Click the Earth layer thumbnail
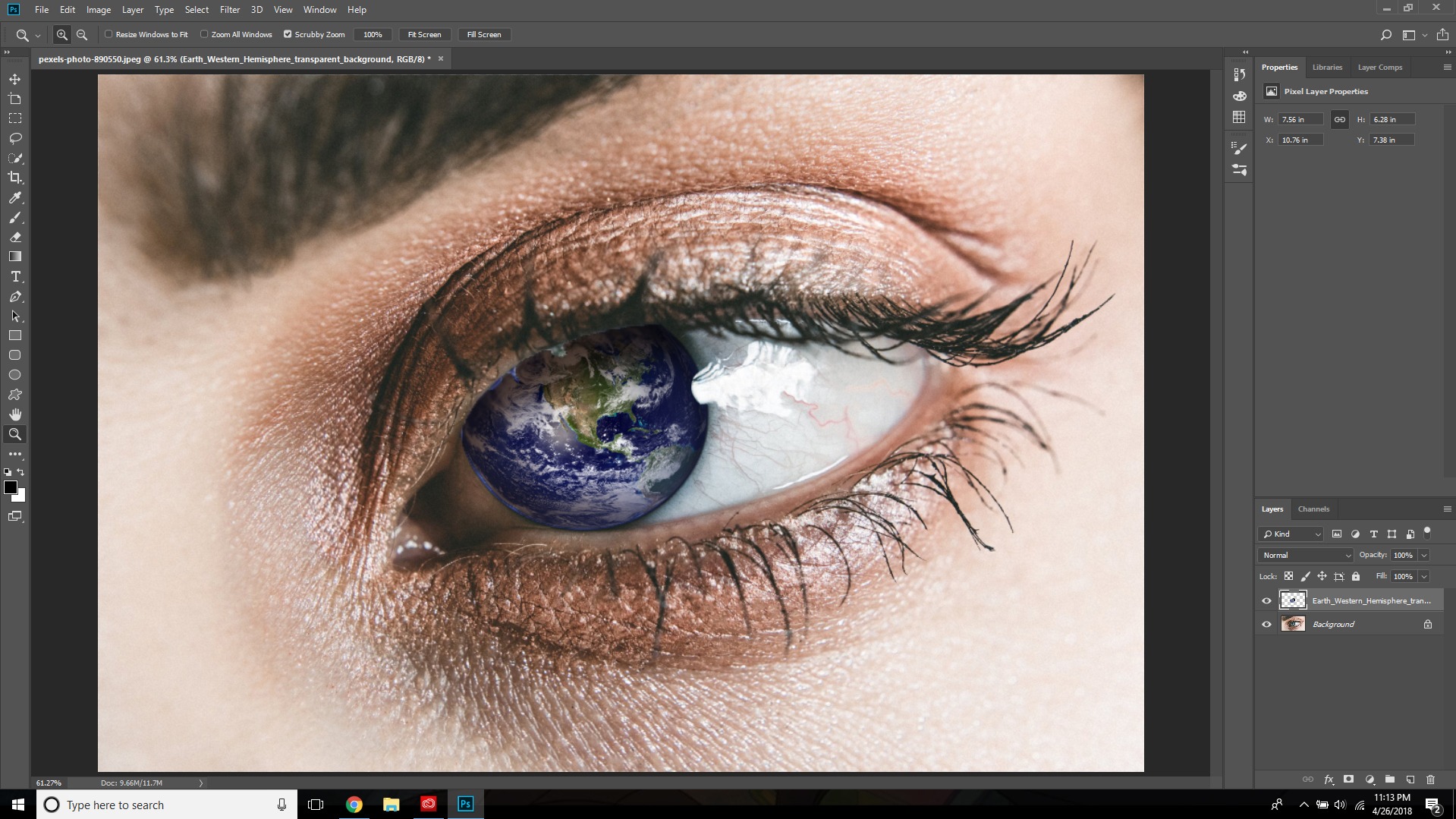 (x=1293, y=600)
